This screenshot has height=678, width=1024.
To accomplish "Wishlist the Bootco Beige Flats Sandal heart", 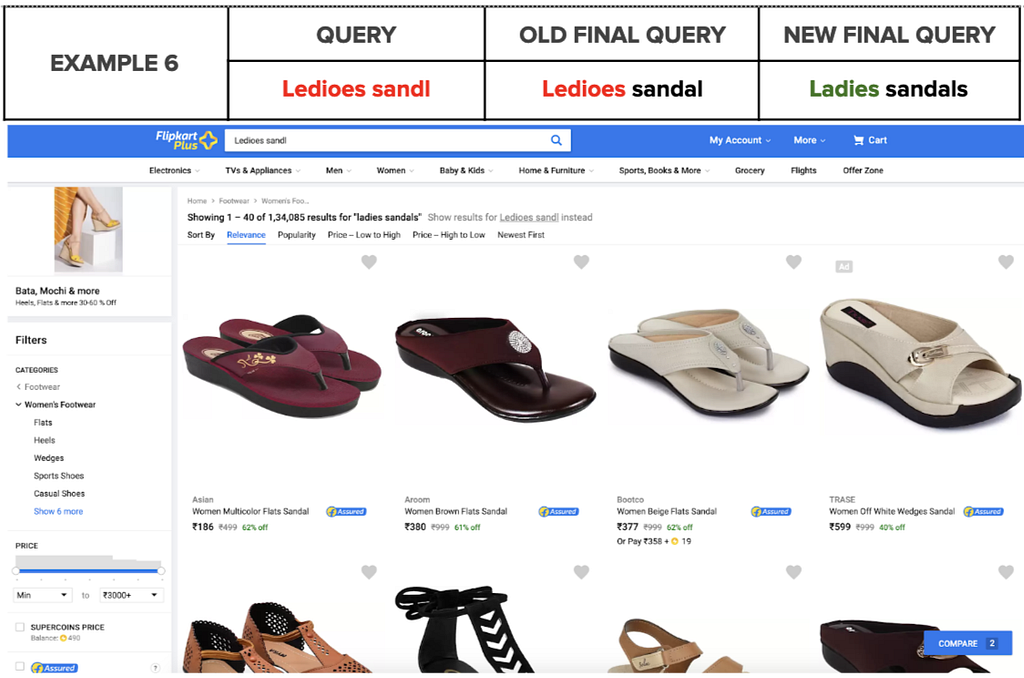I will (x=793, y=262).
